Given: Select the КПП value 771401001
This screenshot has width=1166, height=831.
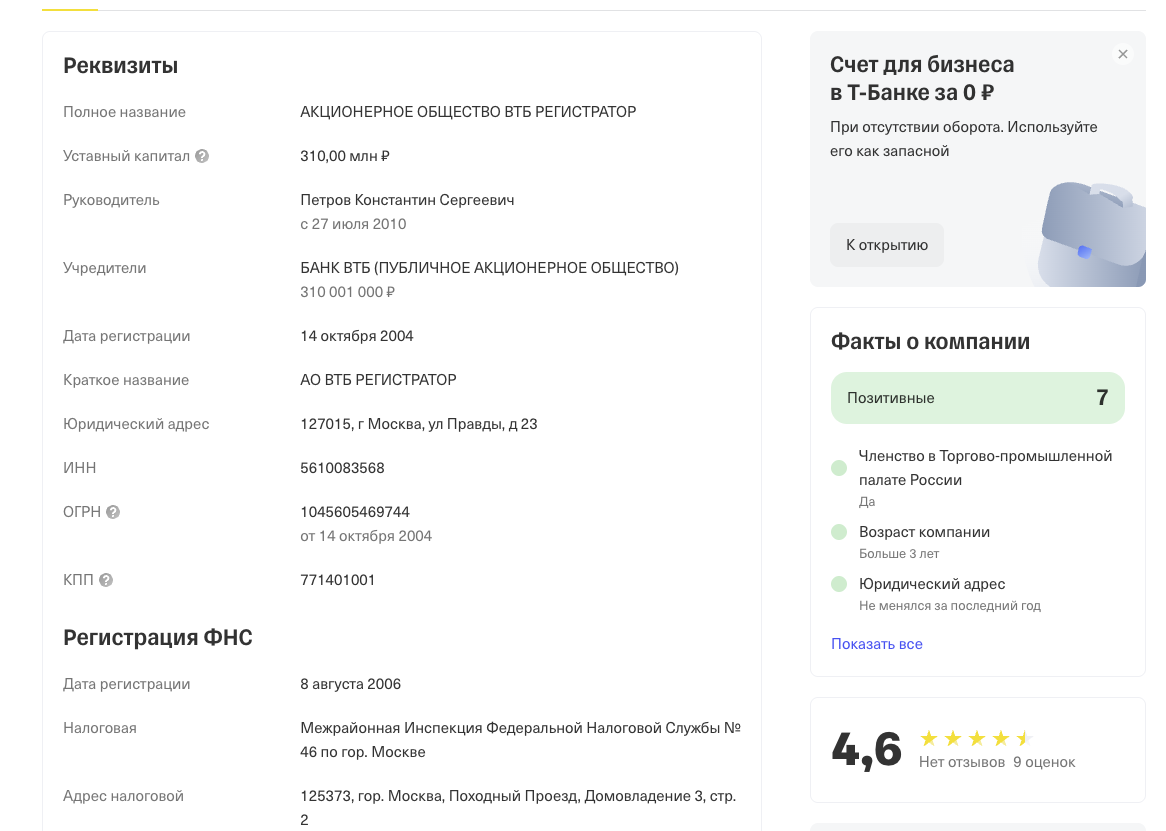Looking at the screenshot, I should coord(338,580).
